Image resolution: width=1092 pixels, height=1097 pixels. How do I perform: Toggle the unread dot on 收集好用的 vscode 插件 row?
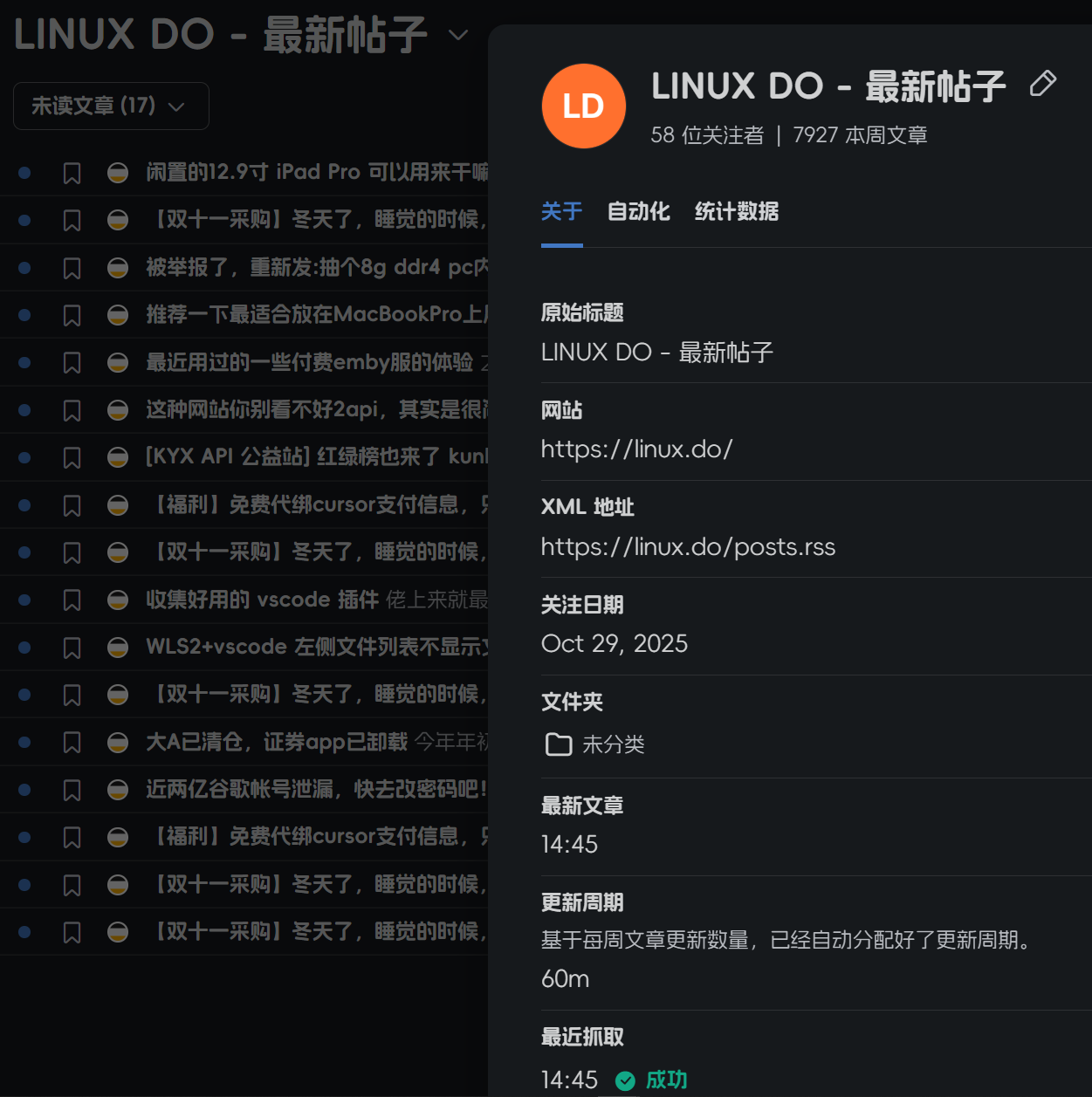(x=24, y=600)
